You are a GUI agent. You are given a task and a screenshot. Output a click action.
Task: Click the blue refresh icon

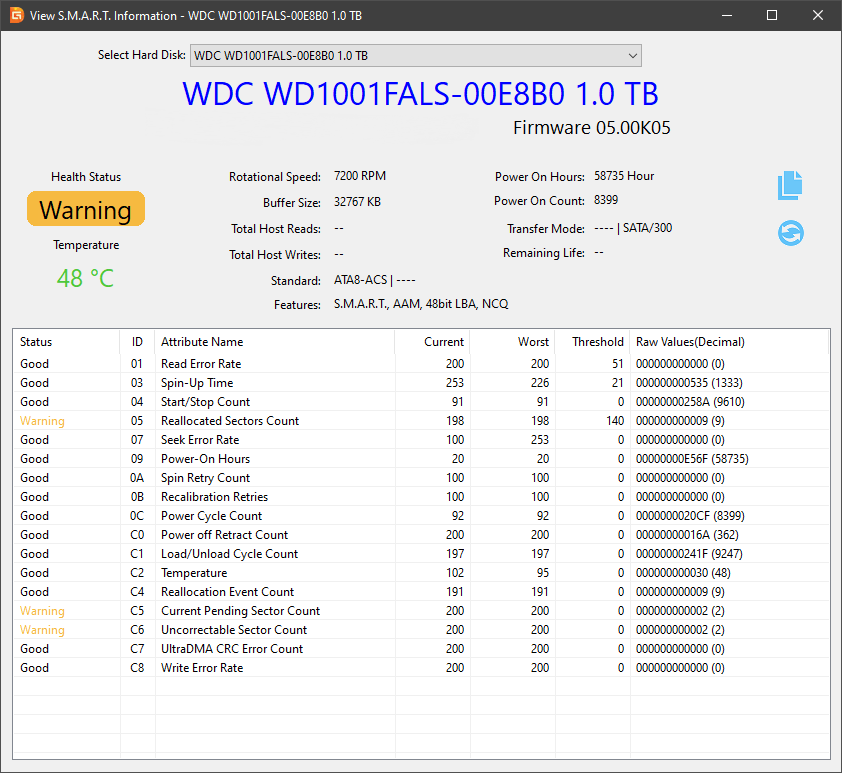point(790,233)
